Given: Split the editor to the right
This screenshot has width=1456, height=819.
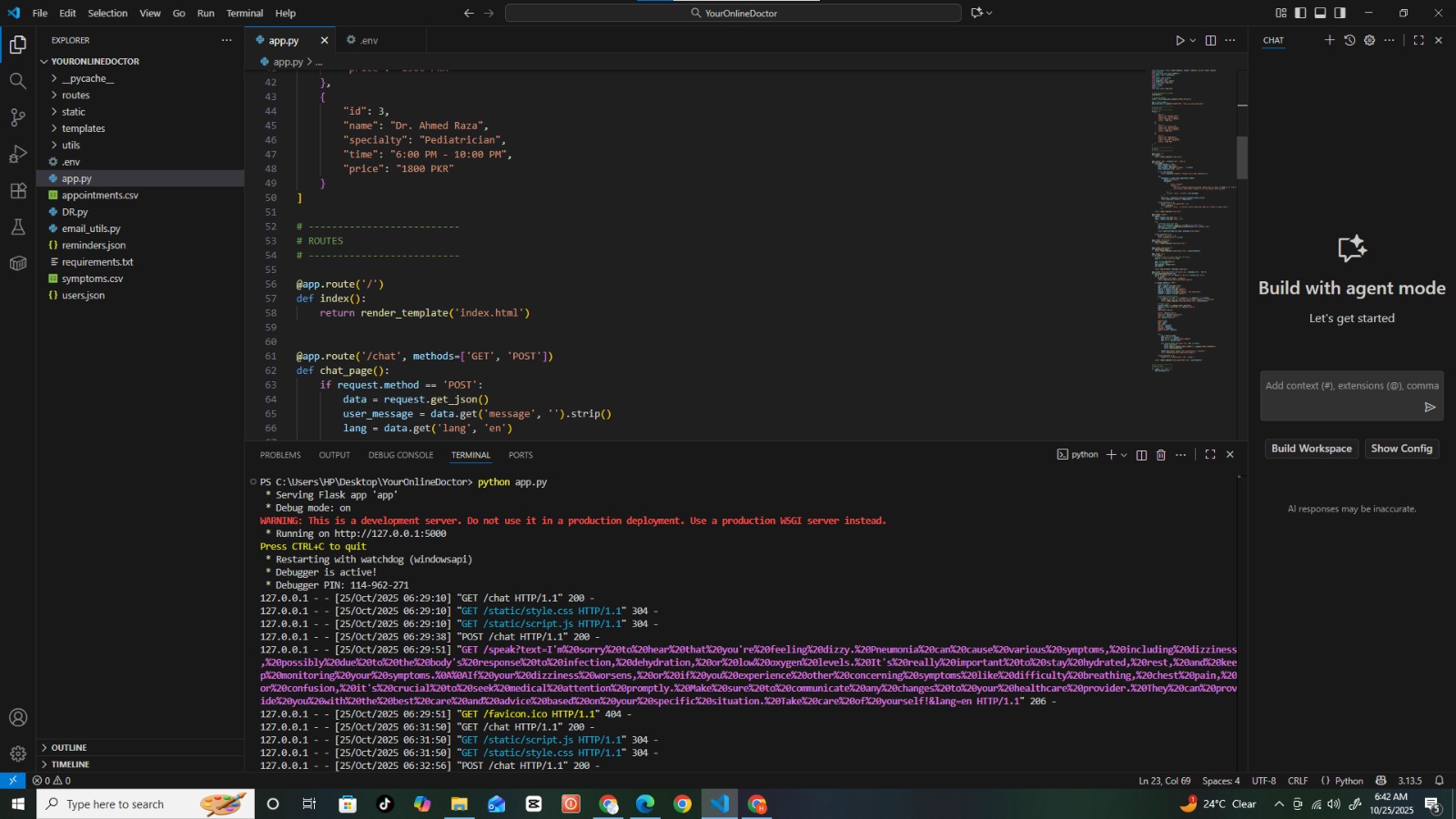Looking at the screenshot, I should 1210,40.
